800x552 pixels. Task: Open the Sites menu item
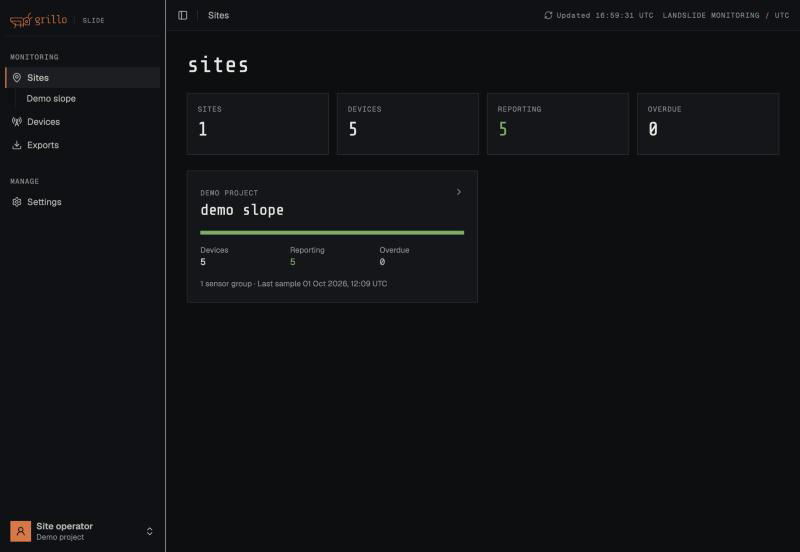tap(83, 78)
